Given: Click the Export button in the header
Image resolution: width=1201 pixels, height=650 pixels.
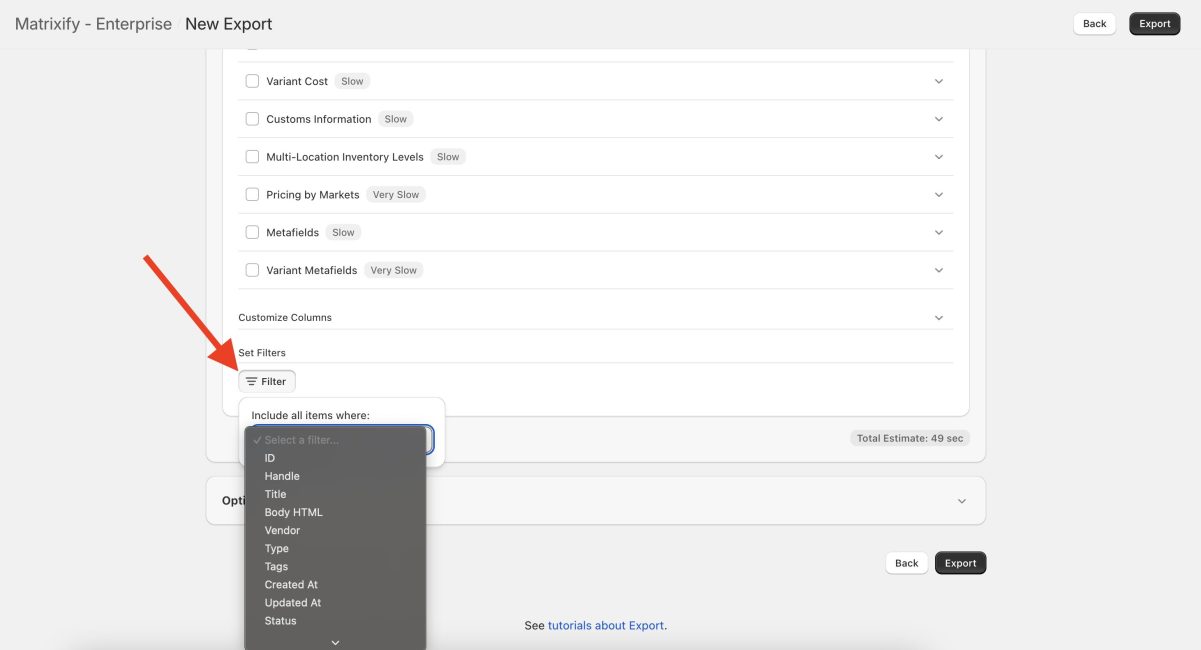Looking at the screenshot, I should point(1154,23).
